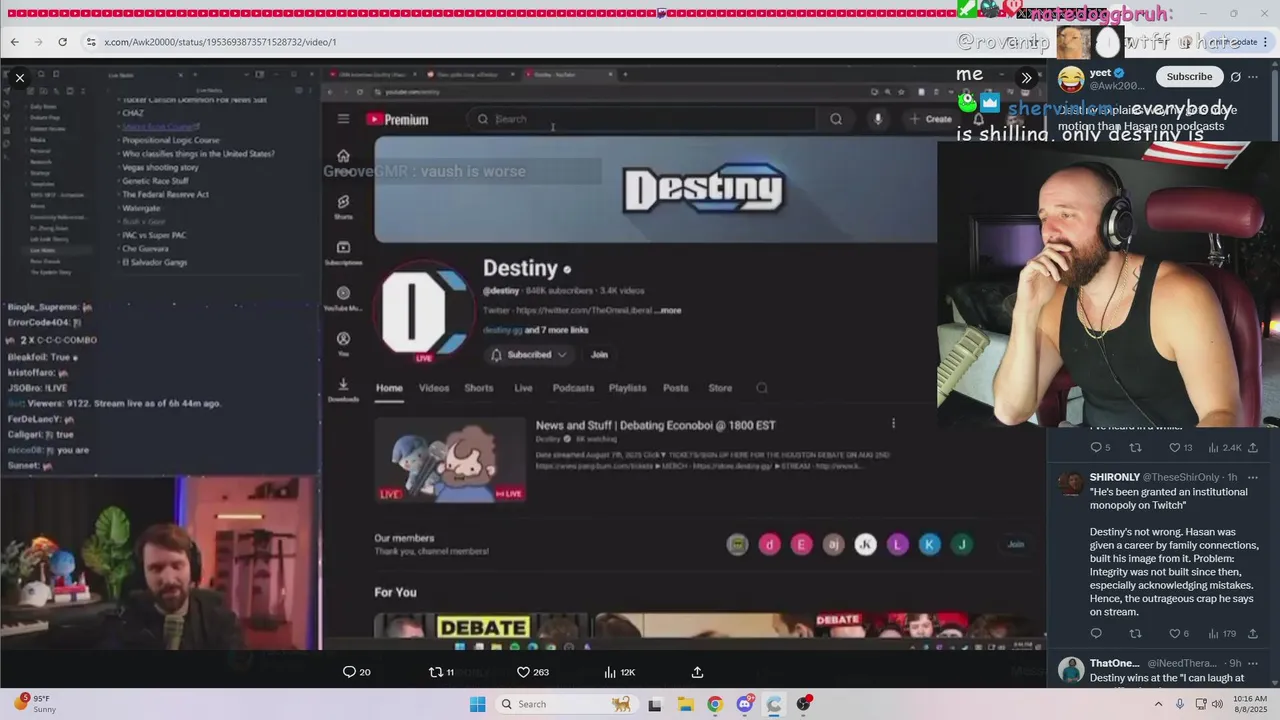Open the destiny.gg channel link
This screenshot has height=720, width=1280.
[x=502, y=330]
